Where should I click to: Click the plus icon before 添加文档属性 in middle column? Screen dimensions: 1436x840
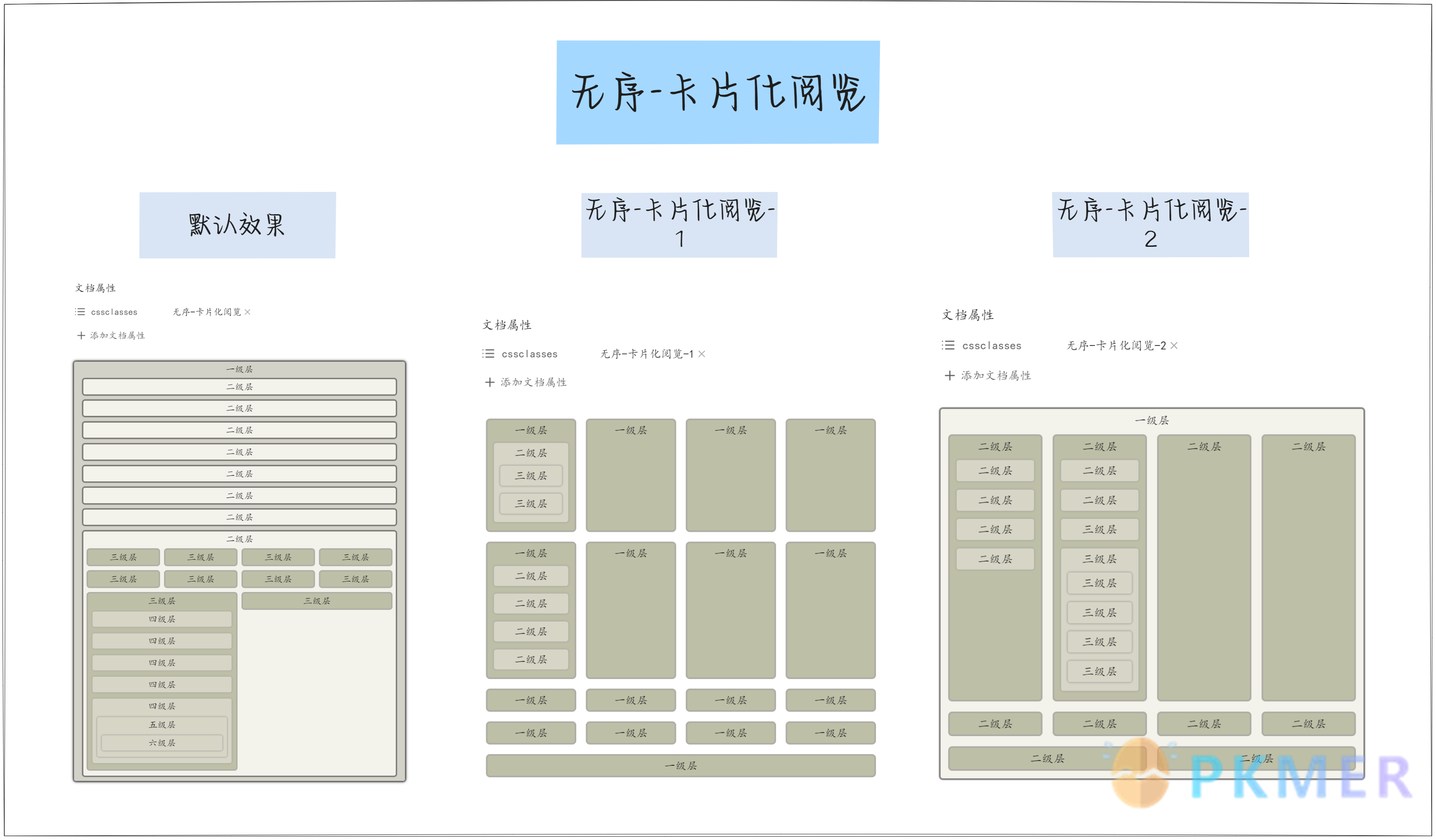click(x=490, y=382)
